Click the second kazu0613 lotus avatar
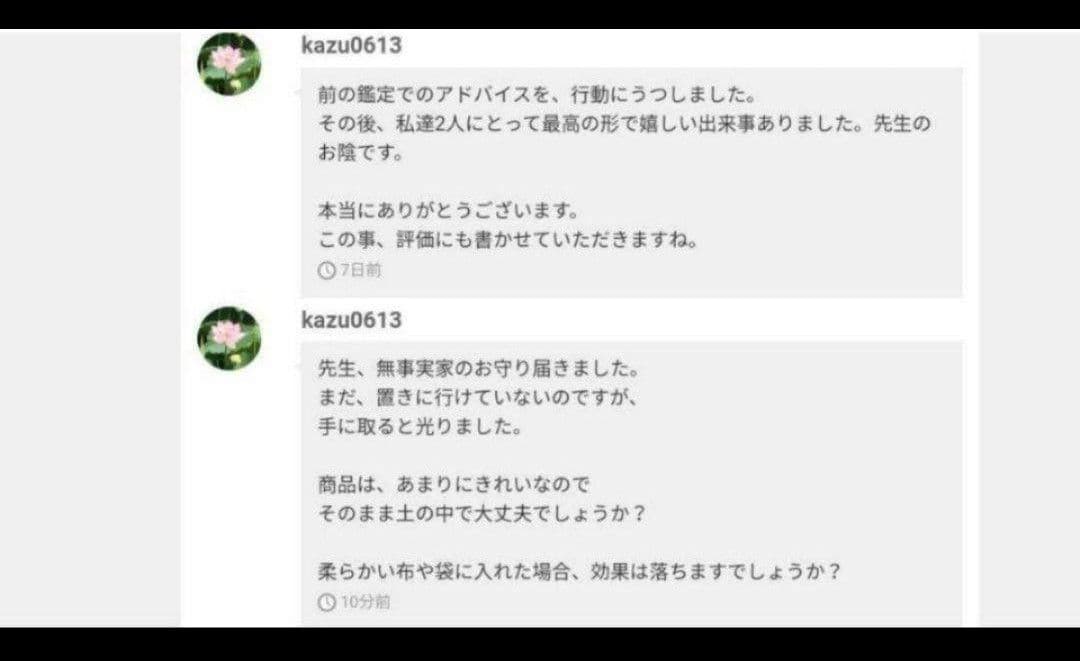The image size is (1080, 661). pos(229,338)
